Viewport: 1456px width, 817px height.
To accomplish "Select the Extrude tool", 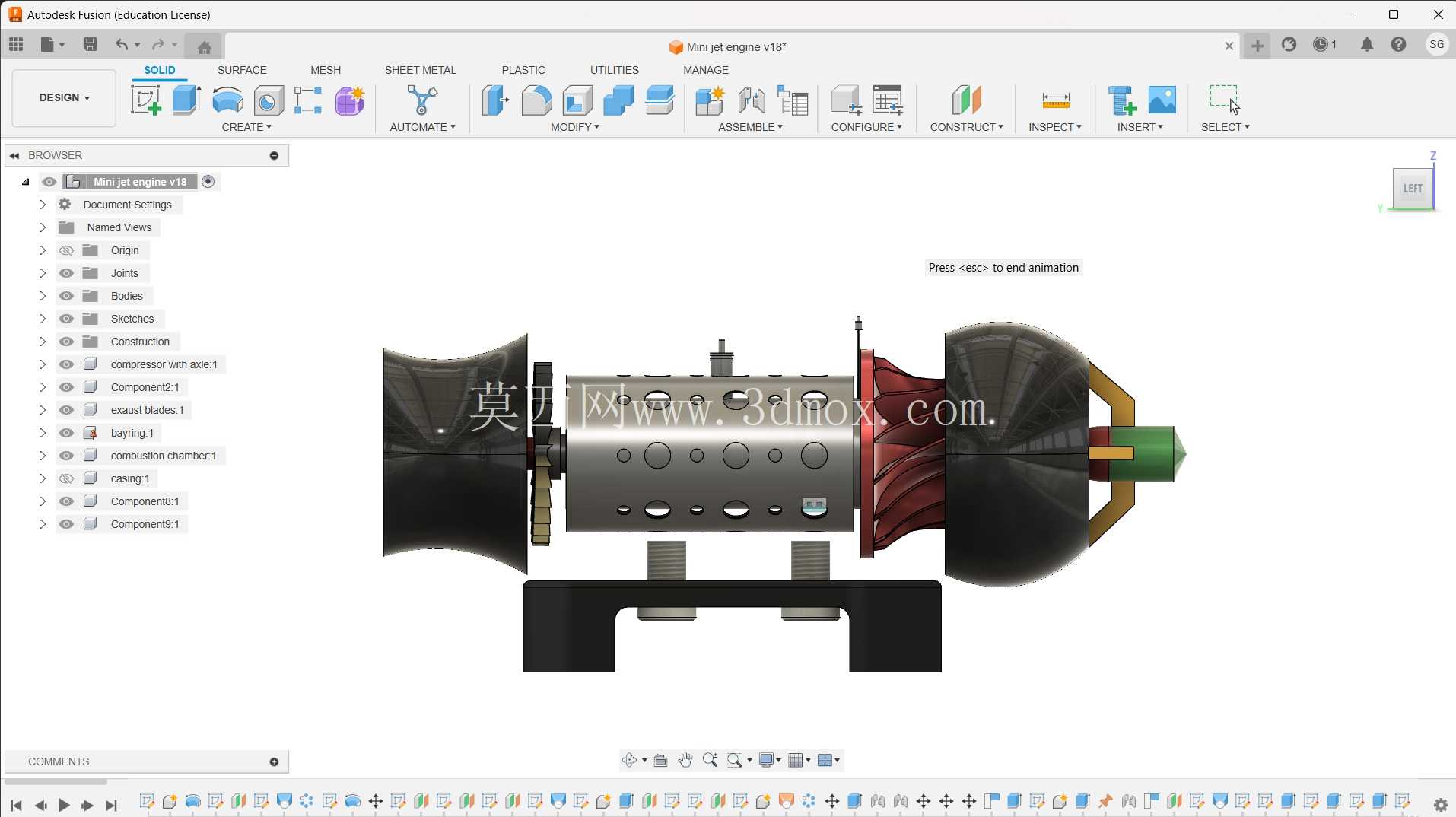I will click(x=186, y=100).
